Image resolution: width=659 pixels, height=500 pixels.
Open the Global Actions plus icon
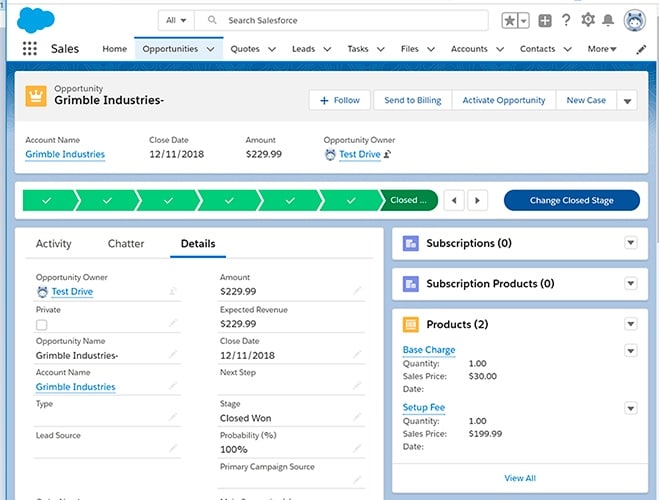pos(545,20)
